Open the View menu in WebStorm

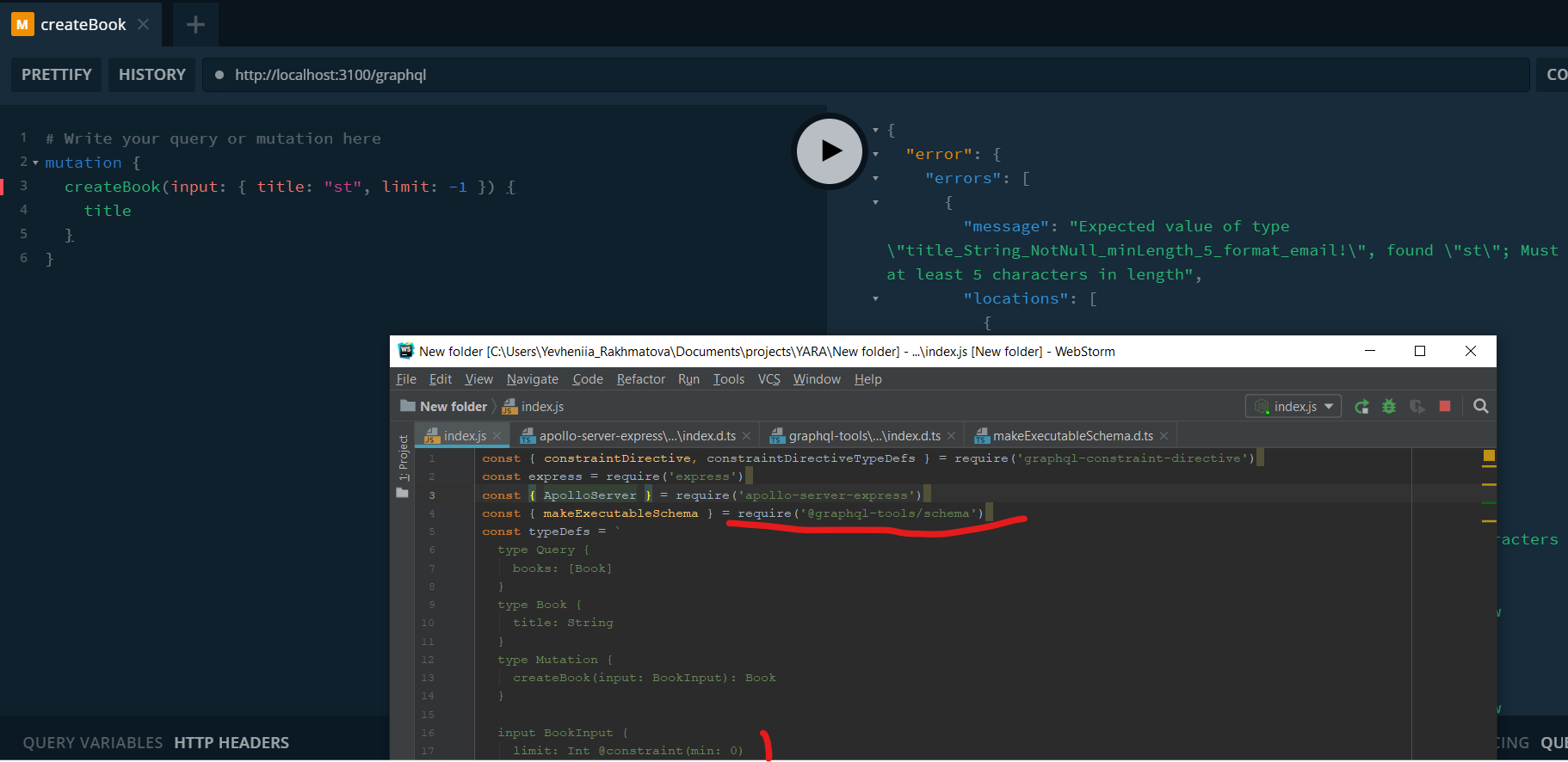478,379
